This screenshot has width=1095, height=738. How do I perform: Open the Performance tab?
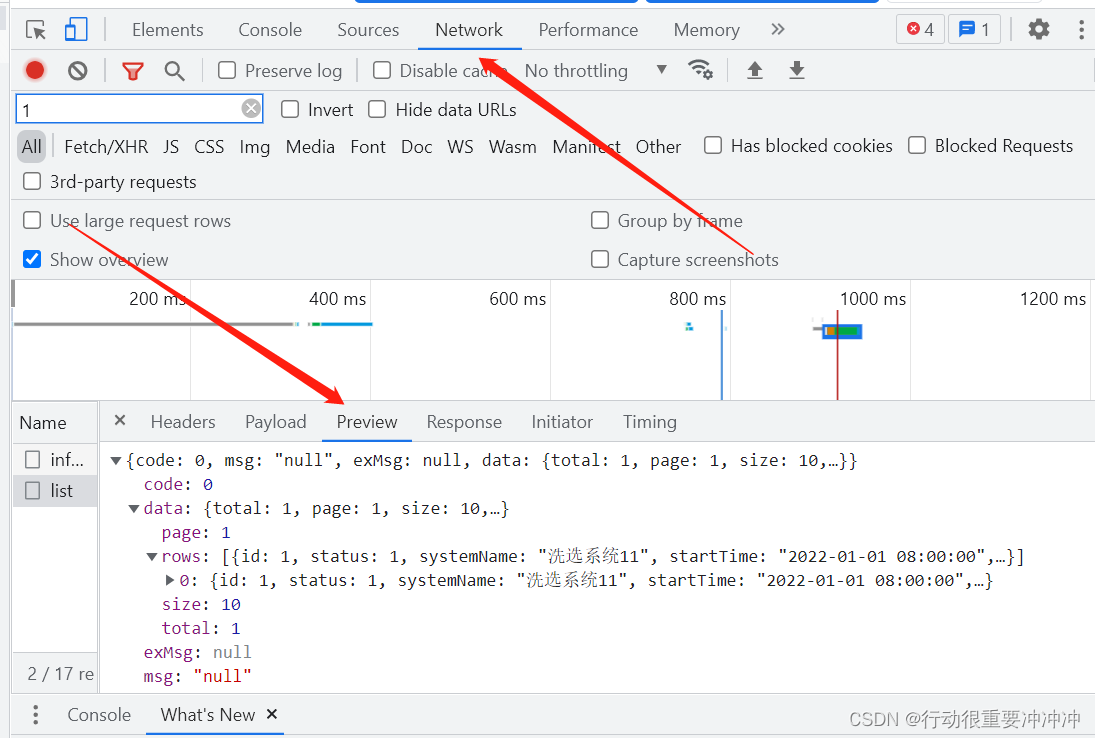[x=588, y=30]
